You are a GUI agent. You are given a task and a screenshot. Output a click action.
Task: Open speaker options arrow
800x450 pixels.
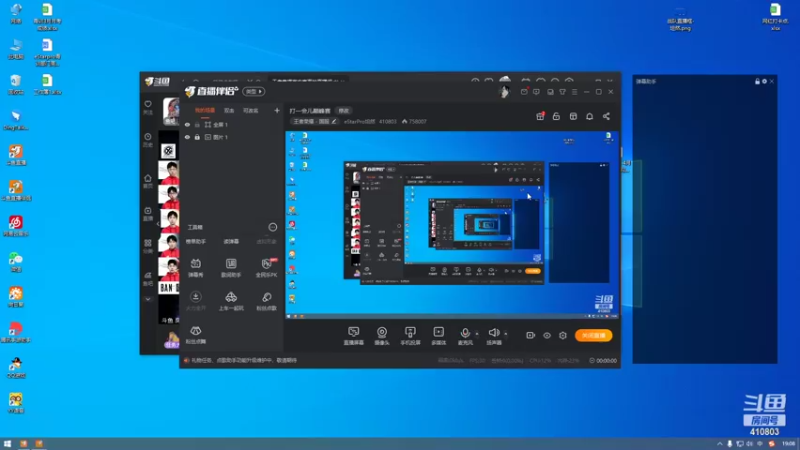click(x=506, y=334)
